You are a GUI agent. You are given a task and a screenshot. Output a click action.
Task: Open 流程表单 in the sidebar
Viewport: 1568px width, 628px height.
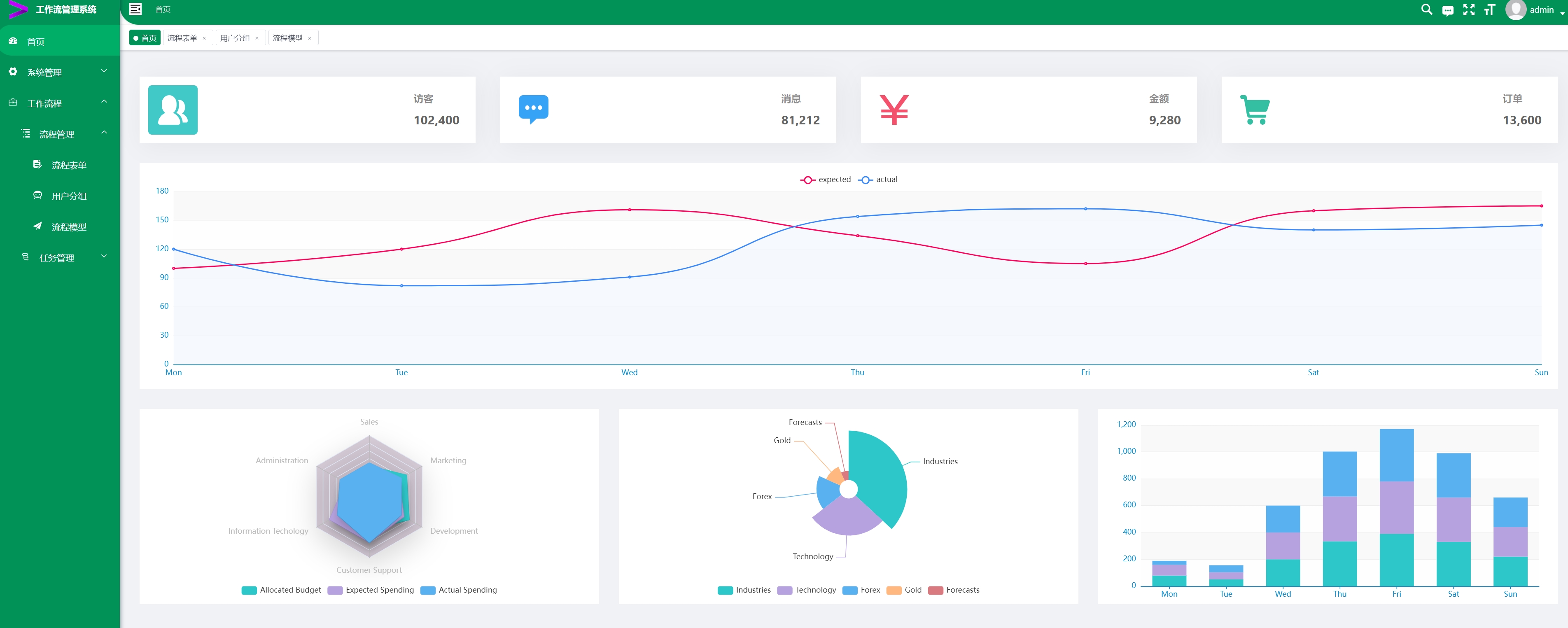click(x=60, y=164)
